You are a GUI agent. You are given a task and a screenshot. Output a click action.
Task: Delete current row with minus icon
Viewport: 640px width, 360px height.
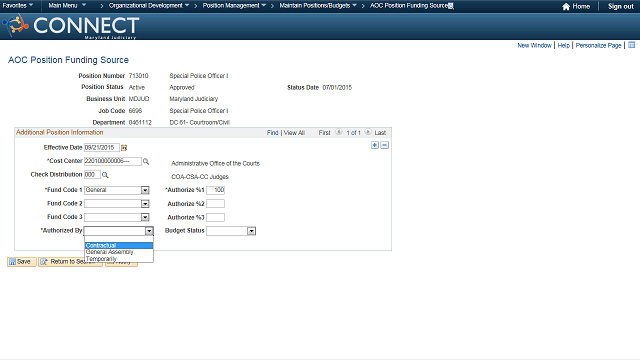pos(384,145)
